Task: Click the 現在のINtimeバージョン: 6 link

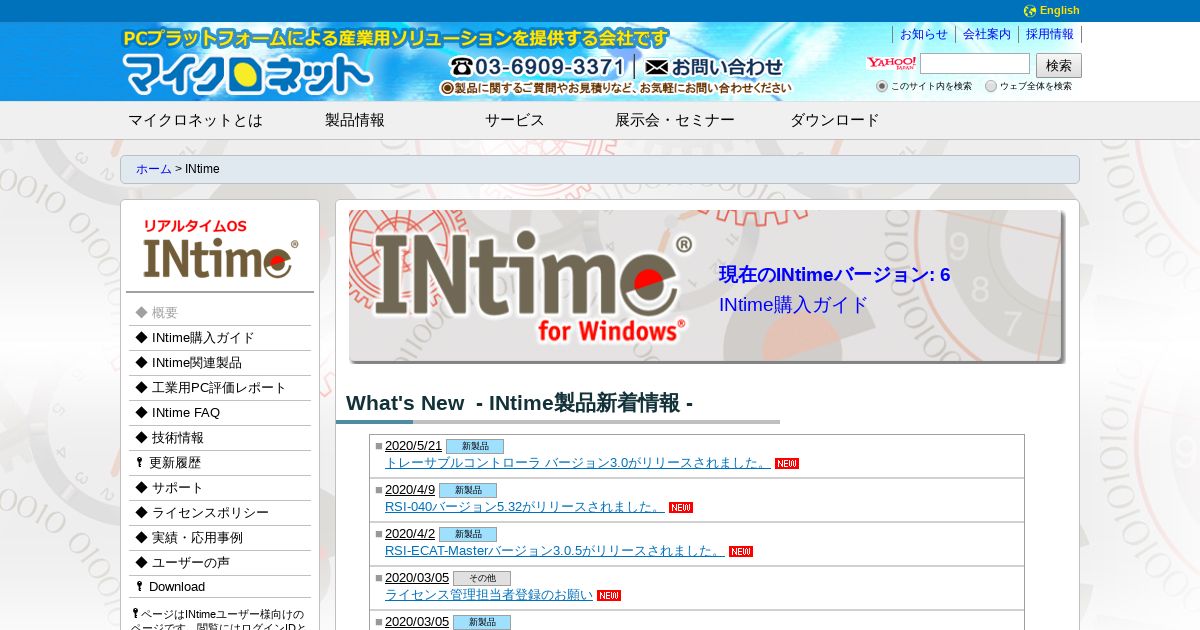Action: pos(834,275)
